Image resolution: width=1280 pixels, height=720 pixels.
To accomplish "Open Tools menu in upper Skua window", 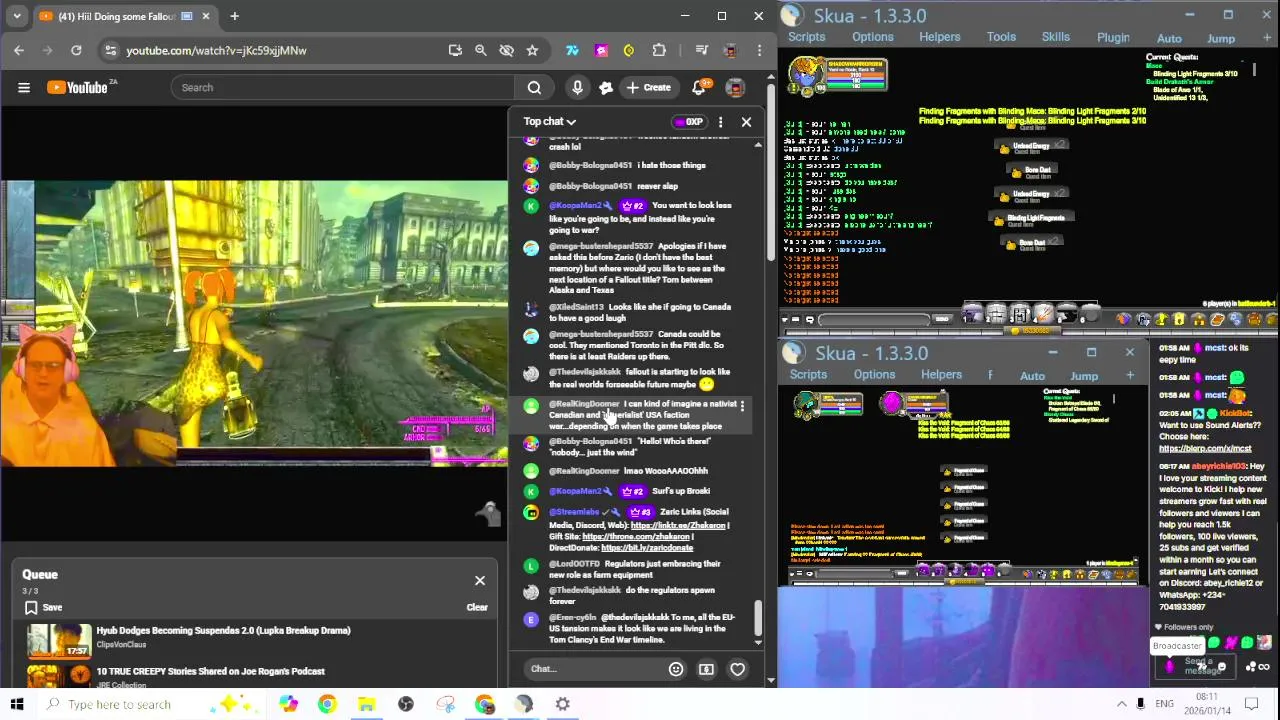I will 1001,37.
